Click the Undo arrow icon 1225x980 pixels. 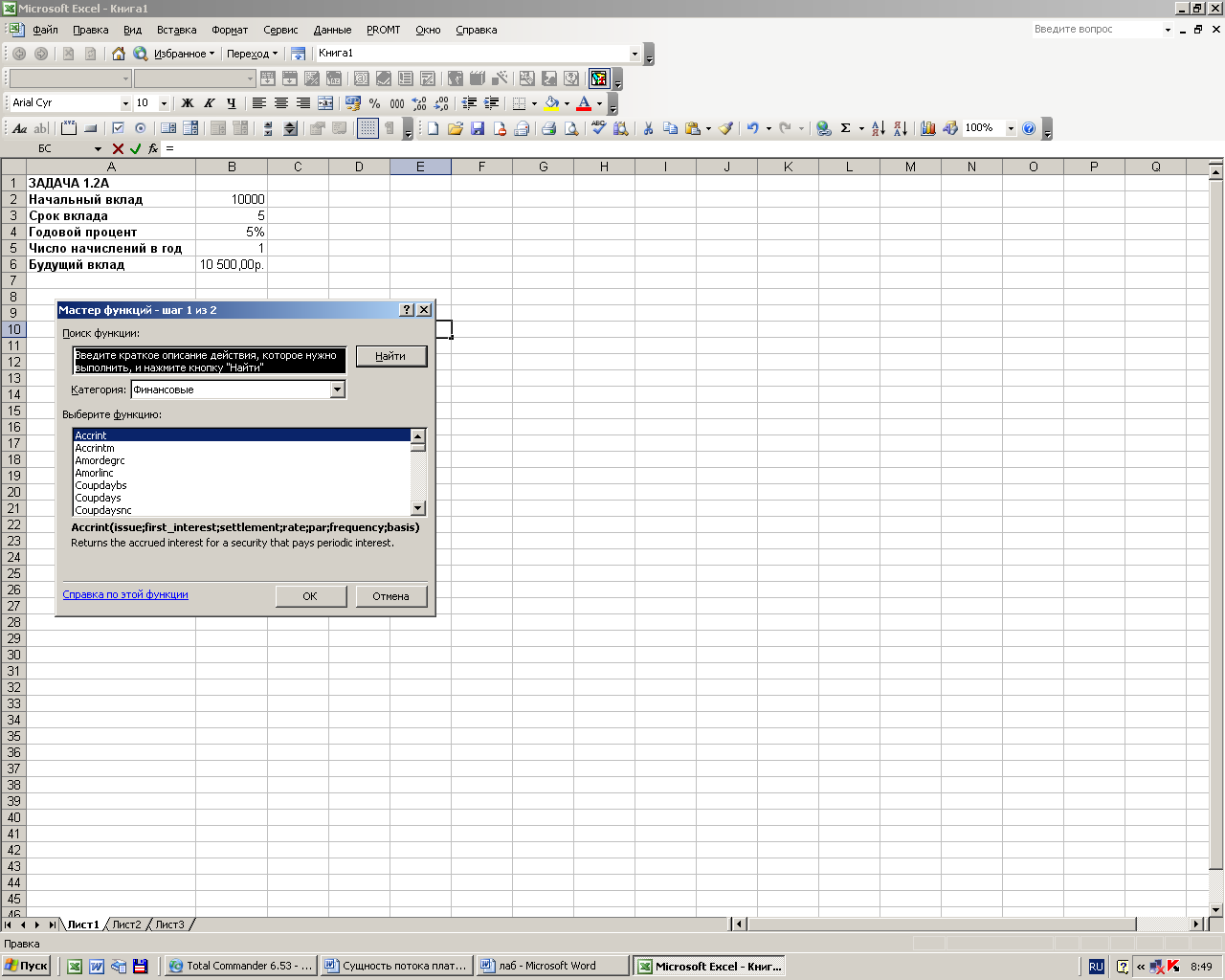pyautogui.click(x=753, y=128)
